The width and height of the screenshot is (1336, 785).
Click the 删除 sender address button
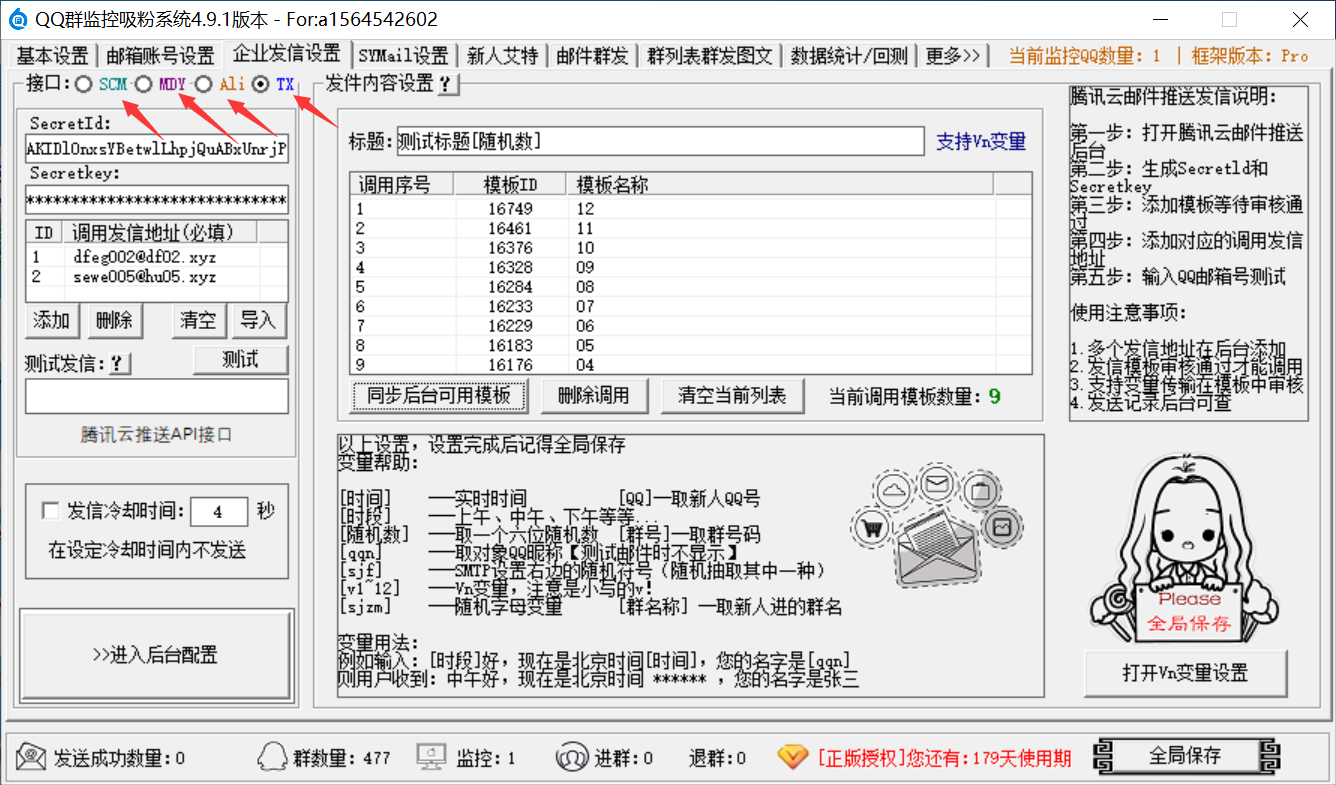point(114,321)
